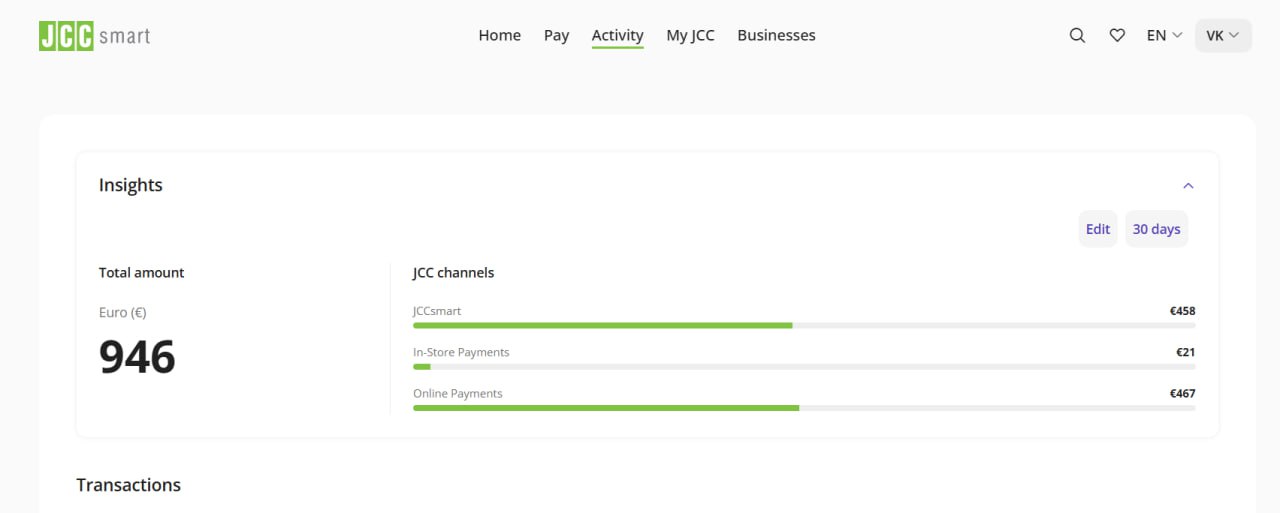Open the search magnifier icon
This screenshot has height=513, width=1280.
click(x=1077, y=35)
